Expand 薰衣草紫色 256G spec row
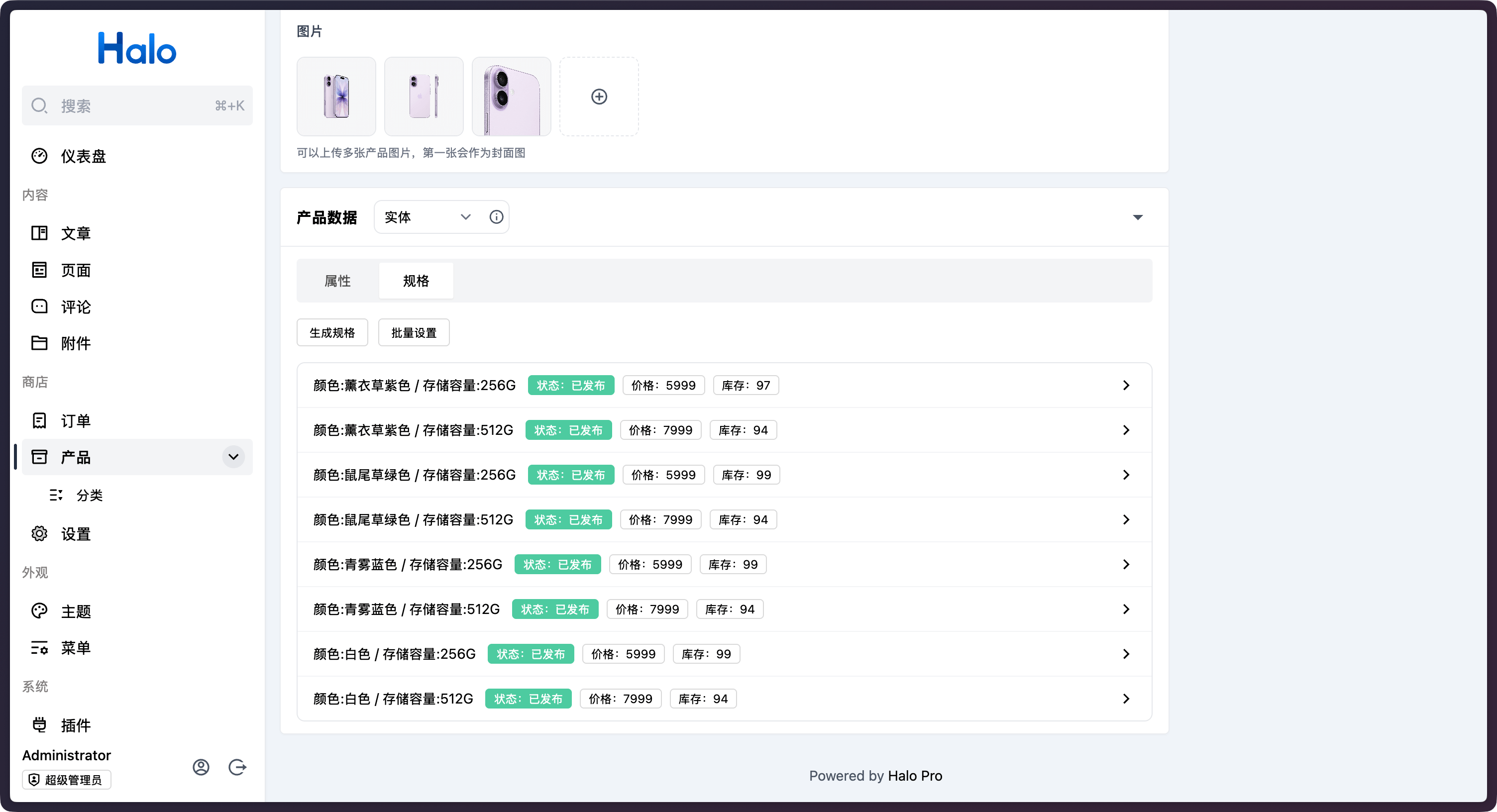This screenshot has height=812, width=1497. click(1126, 385)
